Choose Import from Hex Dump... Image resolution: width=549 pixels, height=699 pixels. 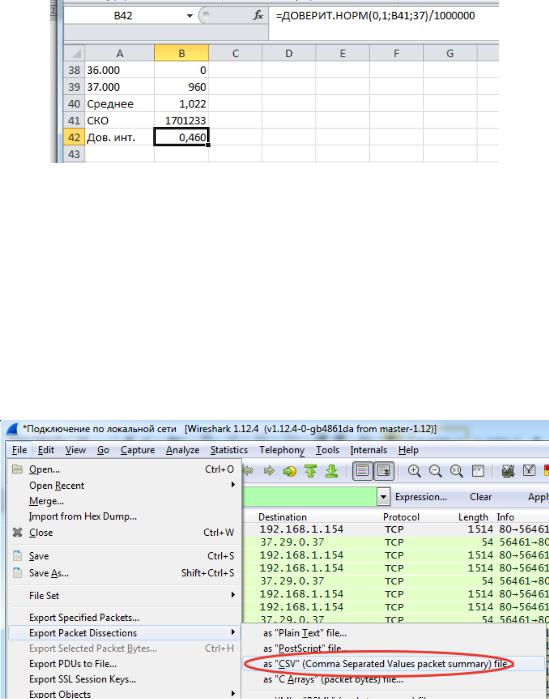(83, 517)
